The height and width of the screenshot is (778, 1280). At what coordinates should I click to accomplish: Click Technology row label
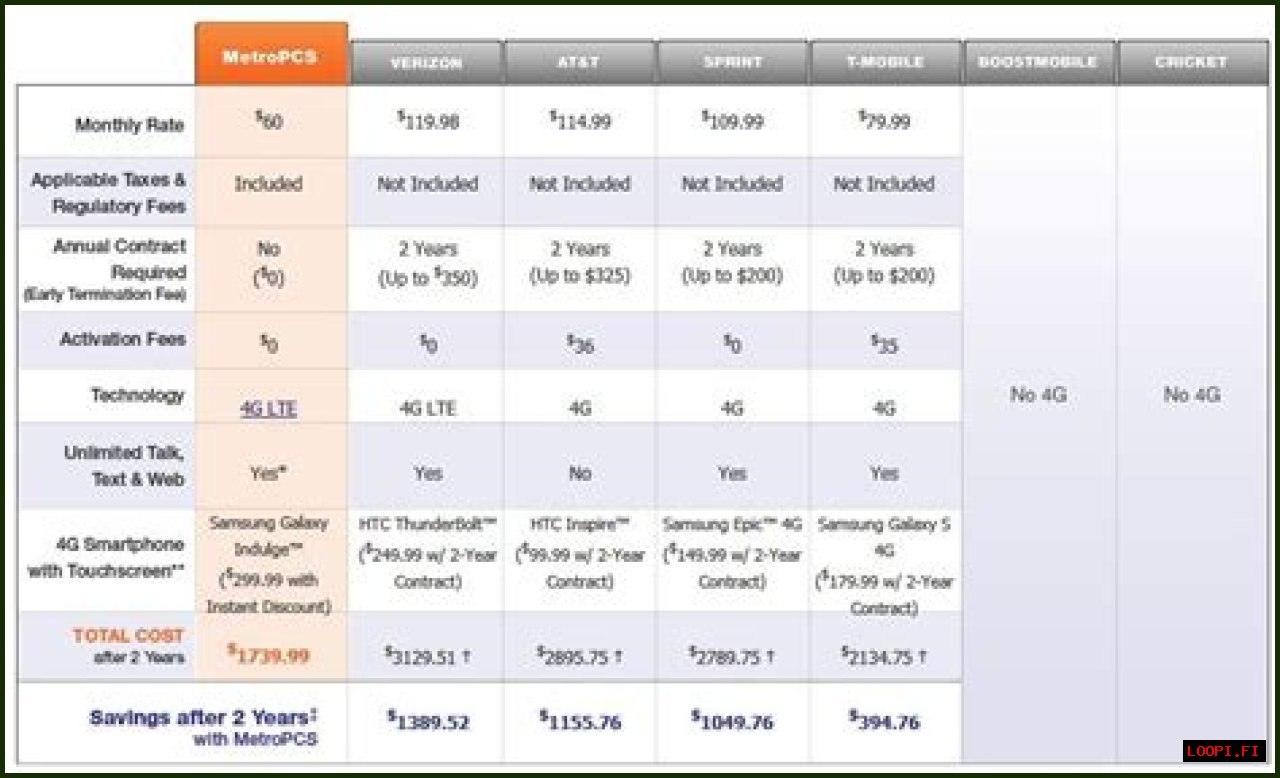(x=138, y=395)
